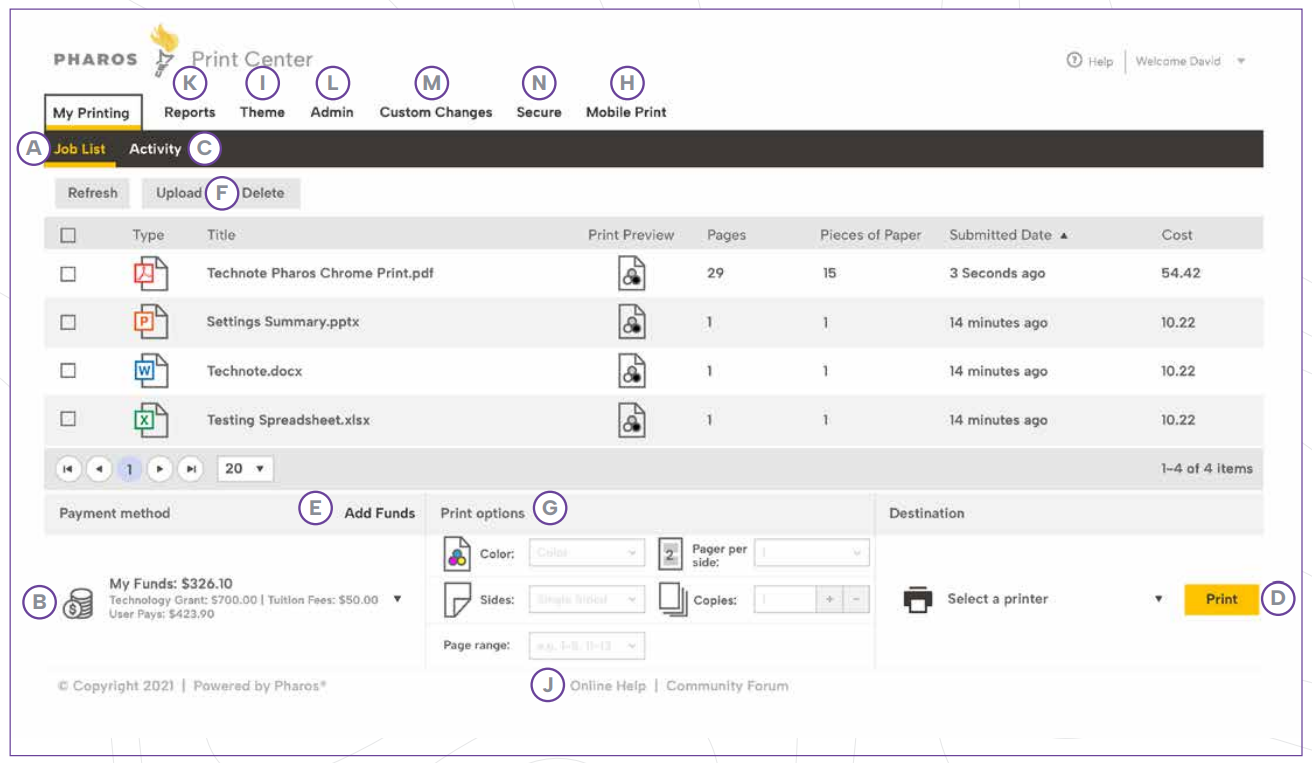Viewport: 1312px width, 763px height.
Task: Go to the last page of results
Action: [x=190, y=468]
